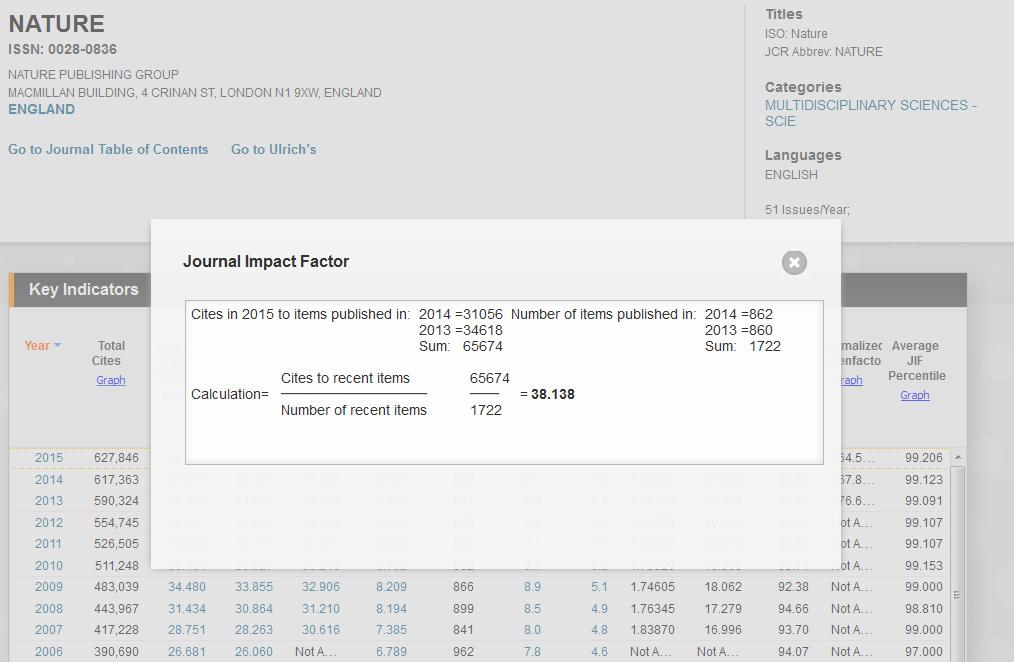This screenshot has width=1014, height=662.
Task: Open 2007 cited half-life value 8.0
Action: [x=532, y=630]
